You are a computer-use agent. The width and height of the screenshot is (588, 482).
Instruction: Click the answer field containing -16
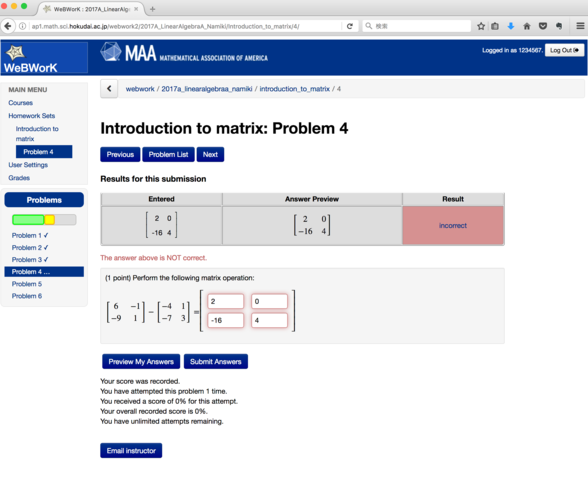(x=225, y=320)
